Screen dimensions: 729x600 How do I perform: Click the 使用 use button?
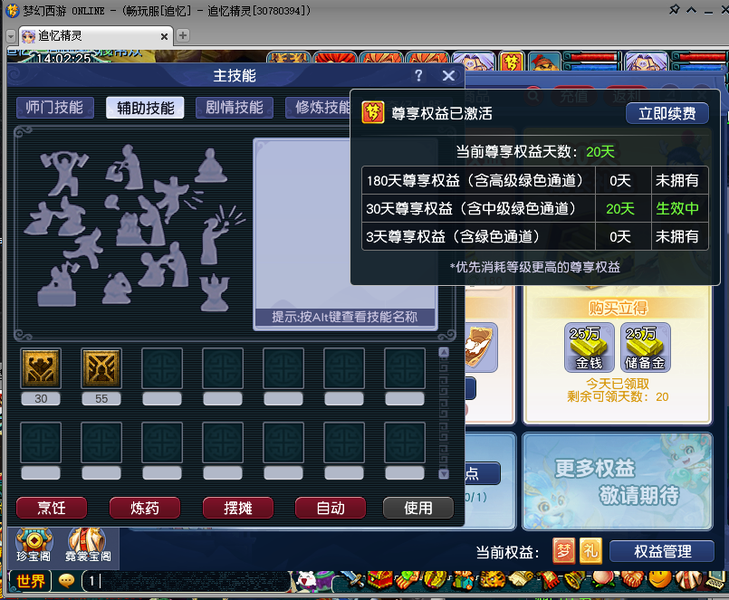pos(418,508)
